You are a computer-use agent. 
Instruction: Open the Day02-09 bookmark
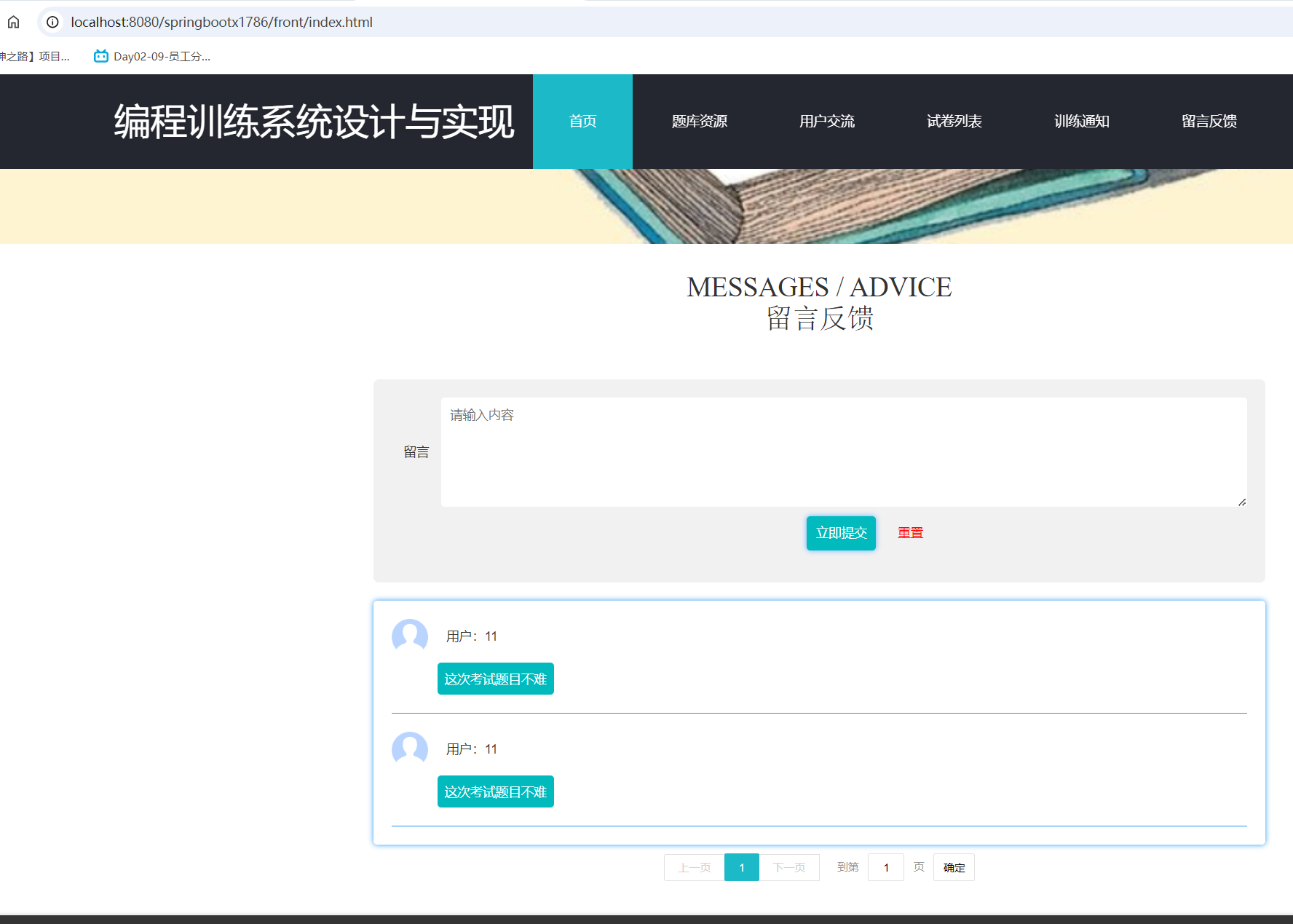[x=152, y=56]
